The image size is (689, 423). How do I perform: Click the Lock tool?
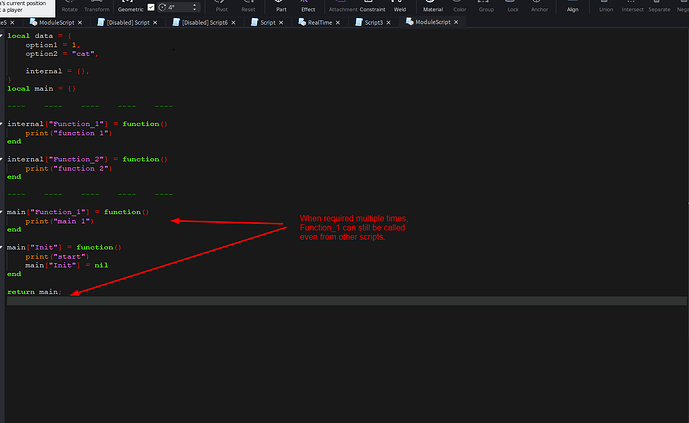click(x=513, y=6)
